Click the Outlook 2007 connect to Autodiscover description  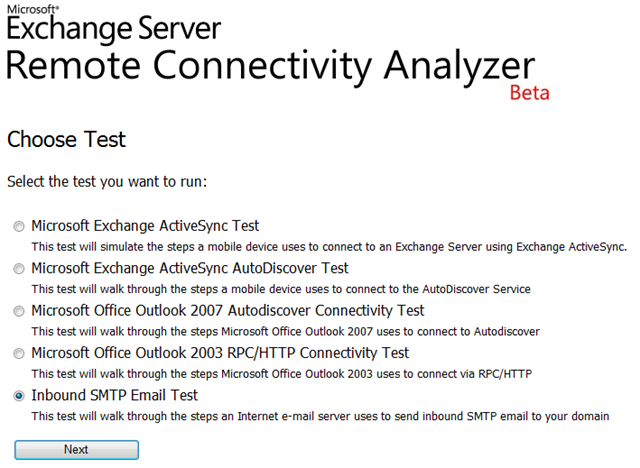[x=286, y=332]
